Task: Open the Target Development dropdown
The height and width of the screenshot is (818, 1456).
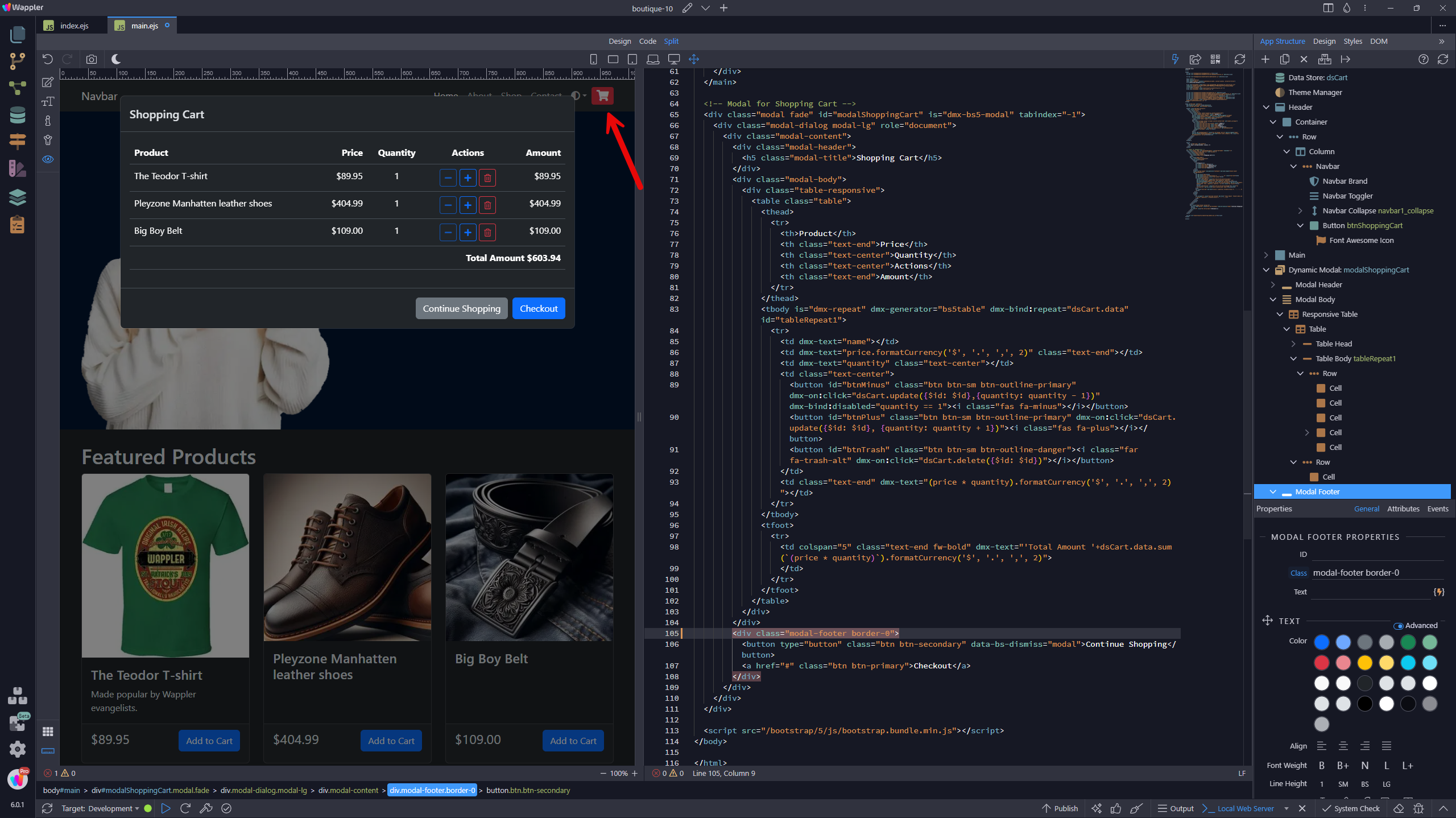Action: pos(100,808)
